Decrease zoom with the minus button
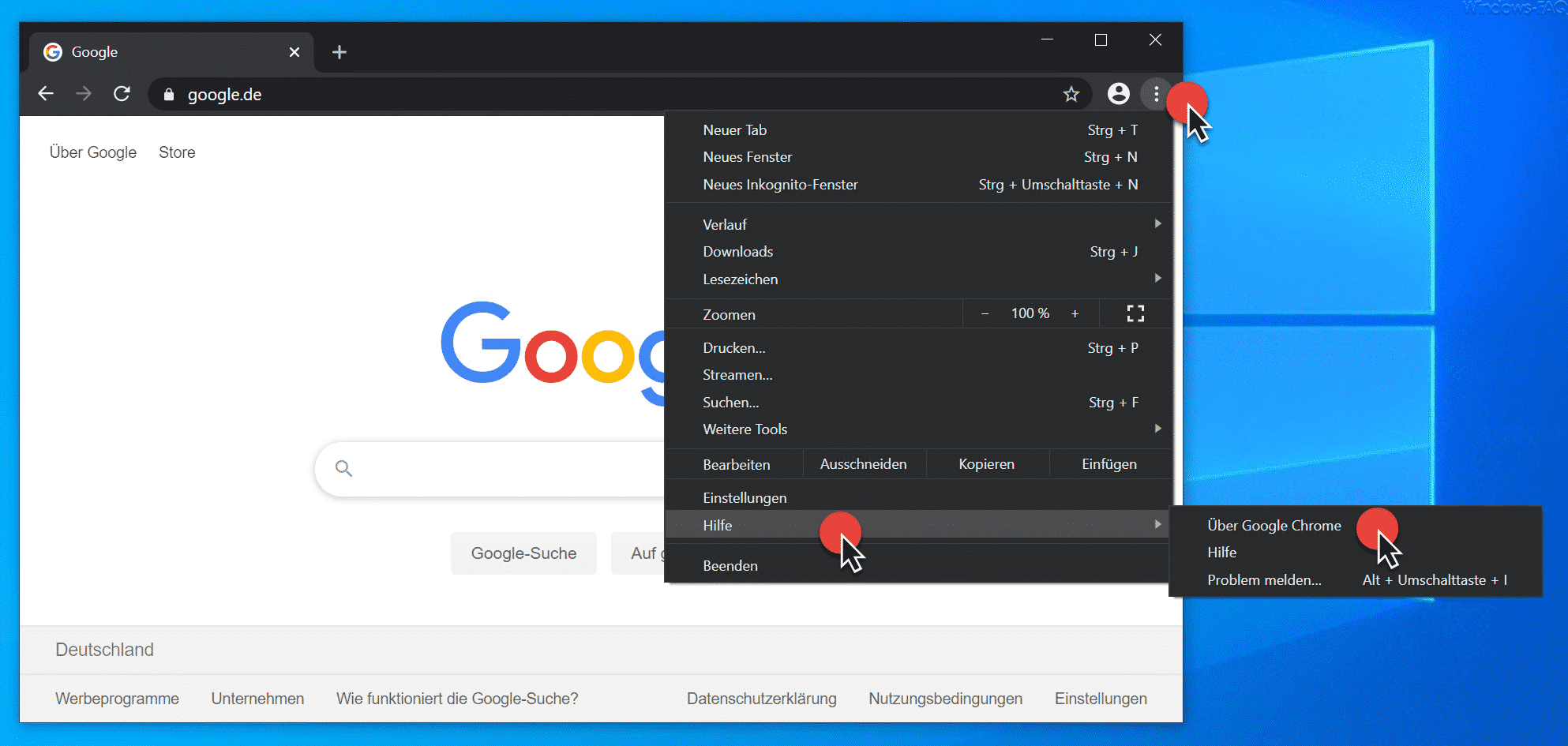 tap(985, 313)
